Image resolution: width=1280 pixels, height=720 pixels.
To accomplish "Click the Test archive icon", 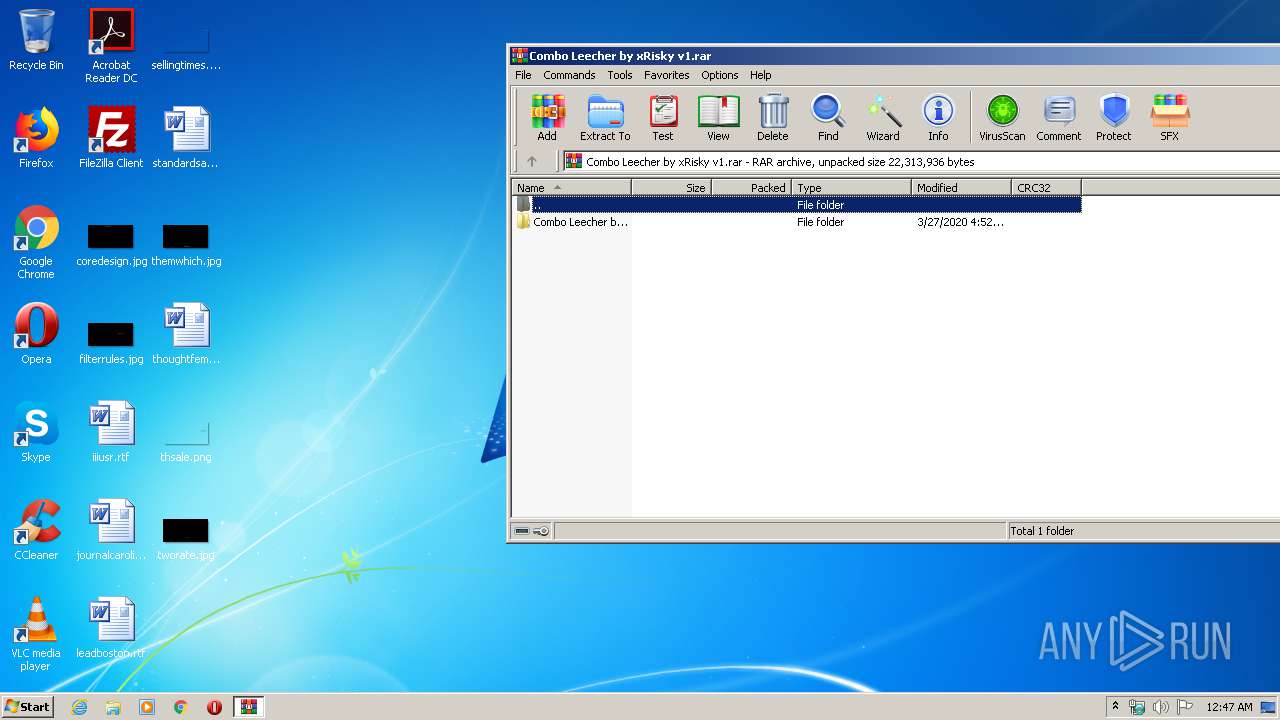I will [663, 118].
